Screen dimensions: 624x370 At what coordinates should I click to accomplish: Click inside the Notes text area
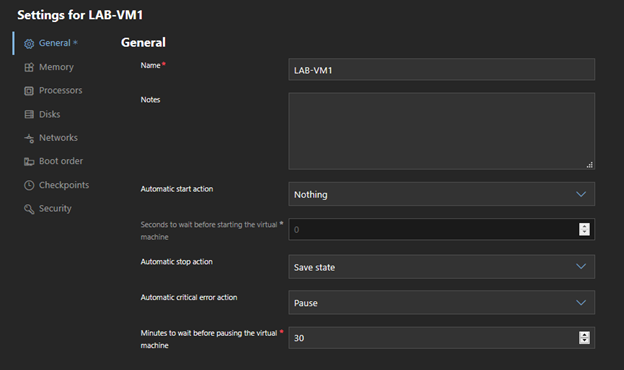441,131
